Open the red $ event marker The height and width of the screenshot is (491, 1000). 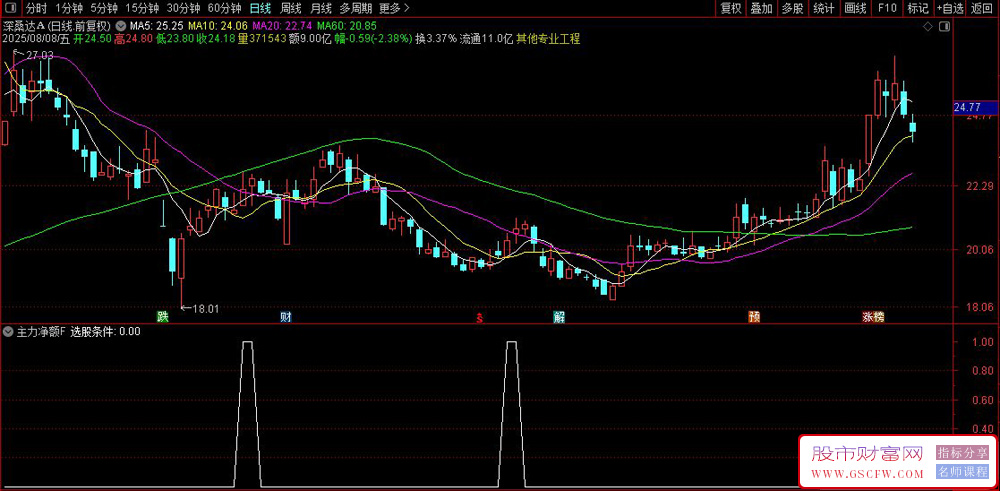(x=480, y=317)
